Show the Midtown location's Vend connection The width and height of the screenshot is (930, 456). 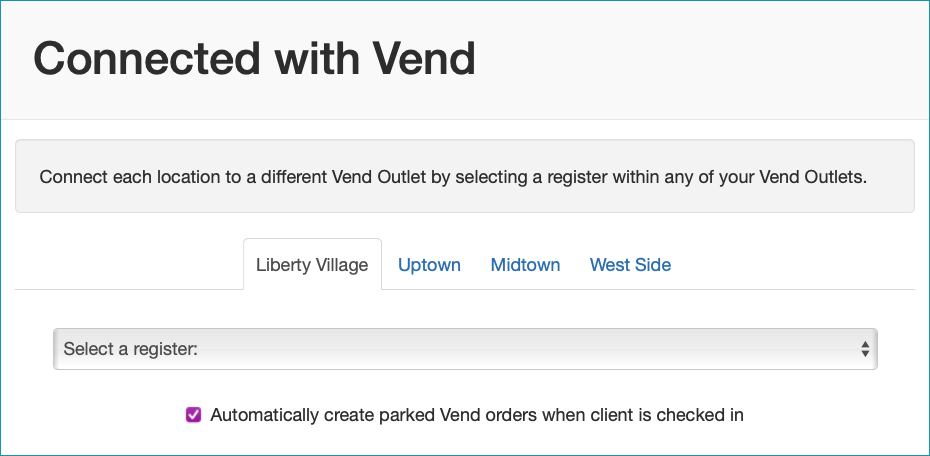(x=525, y=265)
